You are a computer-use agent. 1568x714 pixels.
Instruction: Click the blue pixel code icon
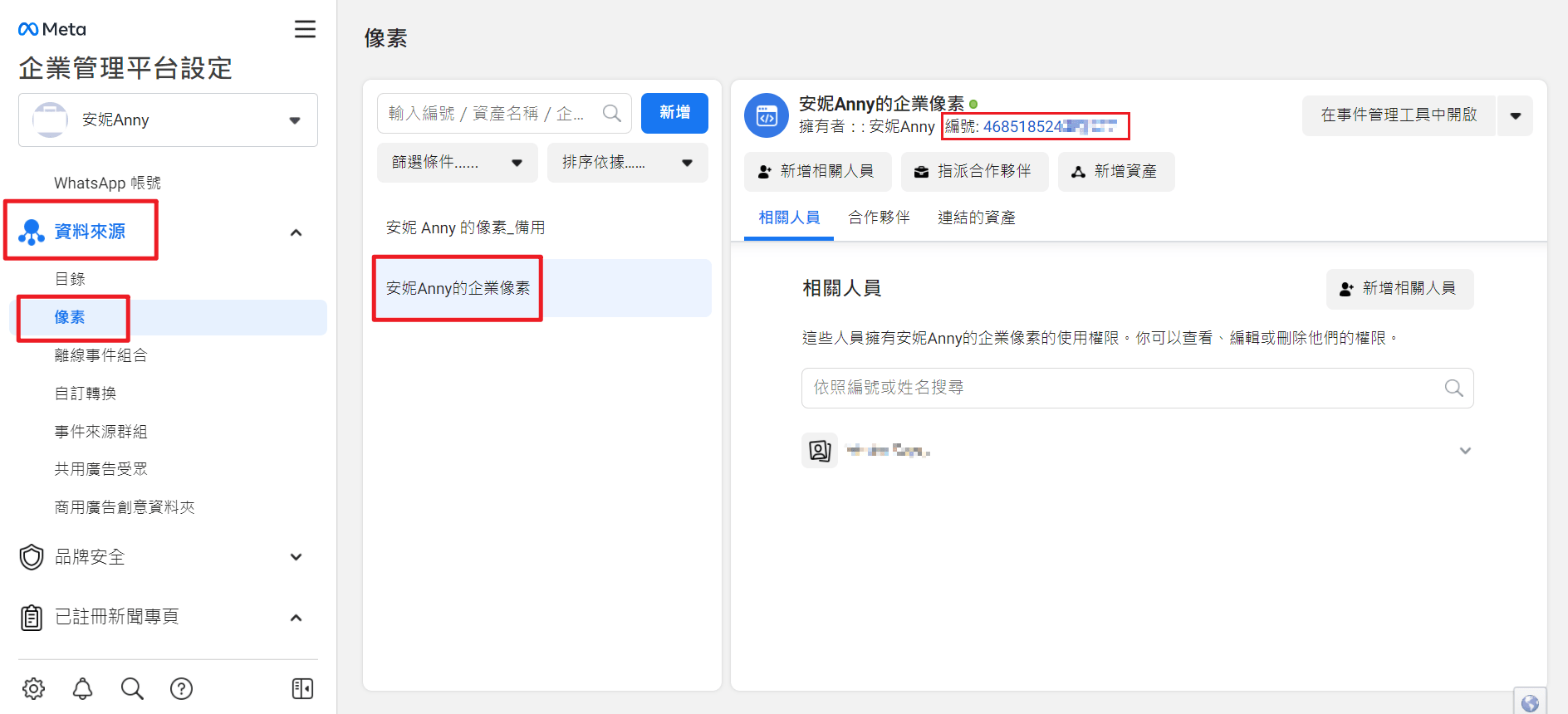coord(767,115)
